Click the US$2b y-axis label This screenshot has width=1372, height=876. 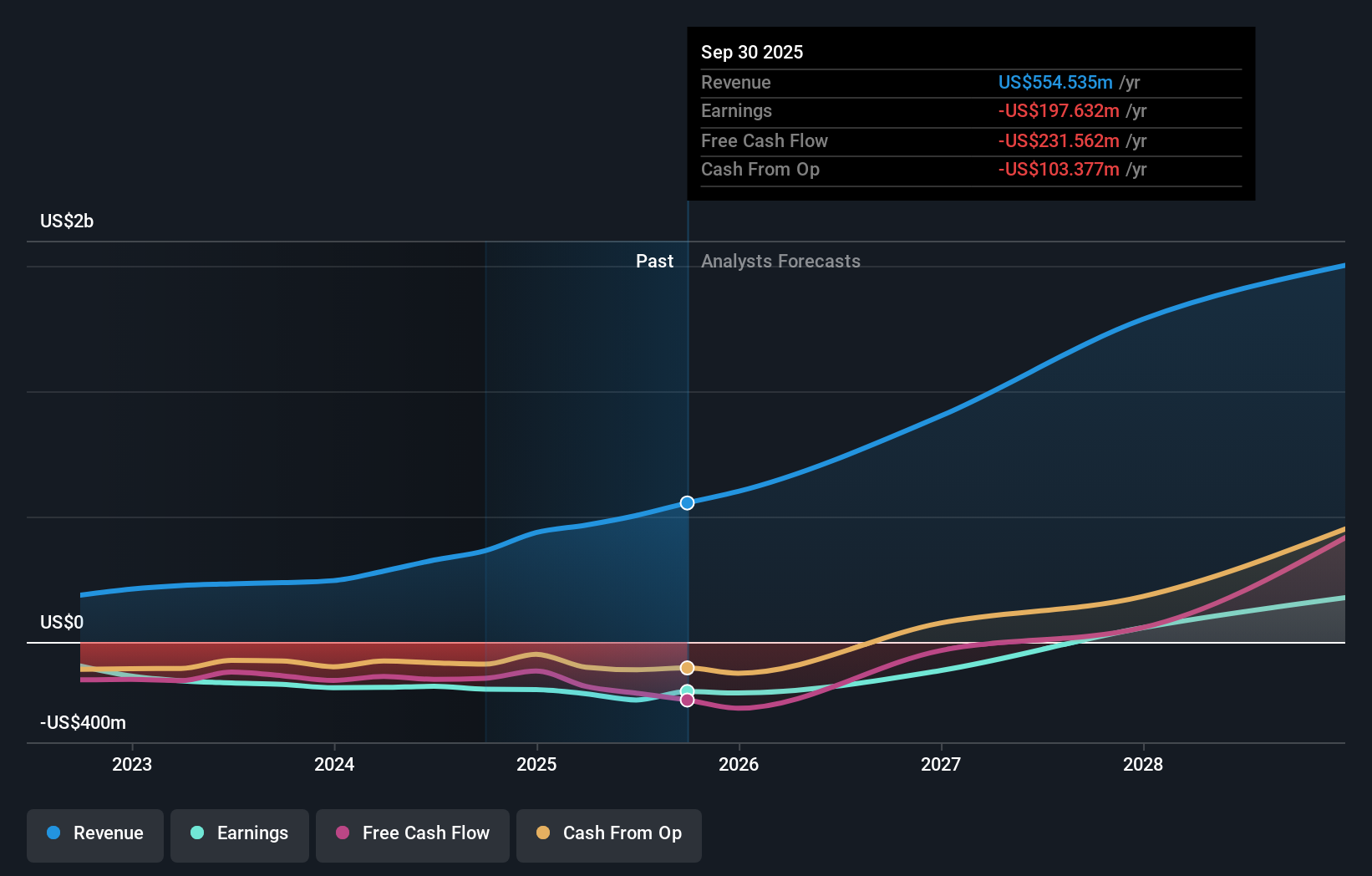pyautogui.click(x=67, y=222)
